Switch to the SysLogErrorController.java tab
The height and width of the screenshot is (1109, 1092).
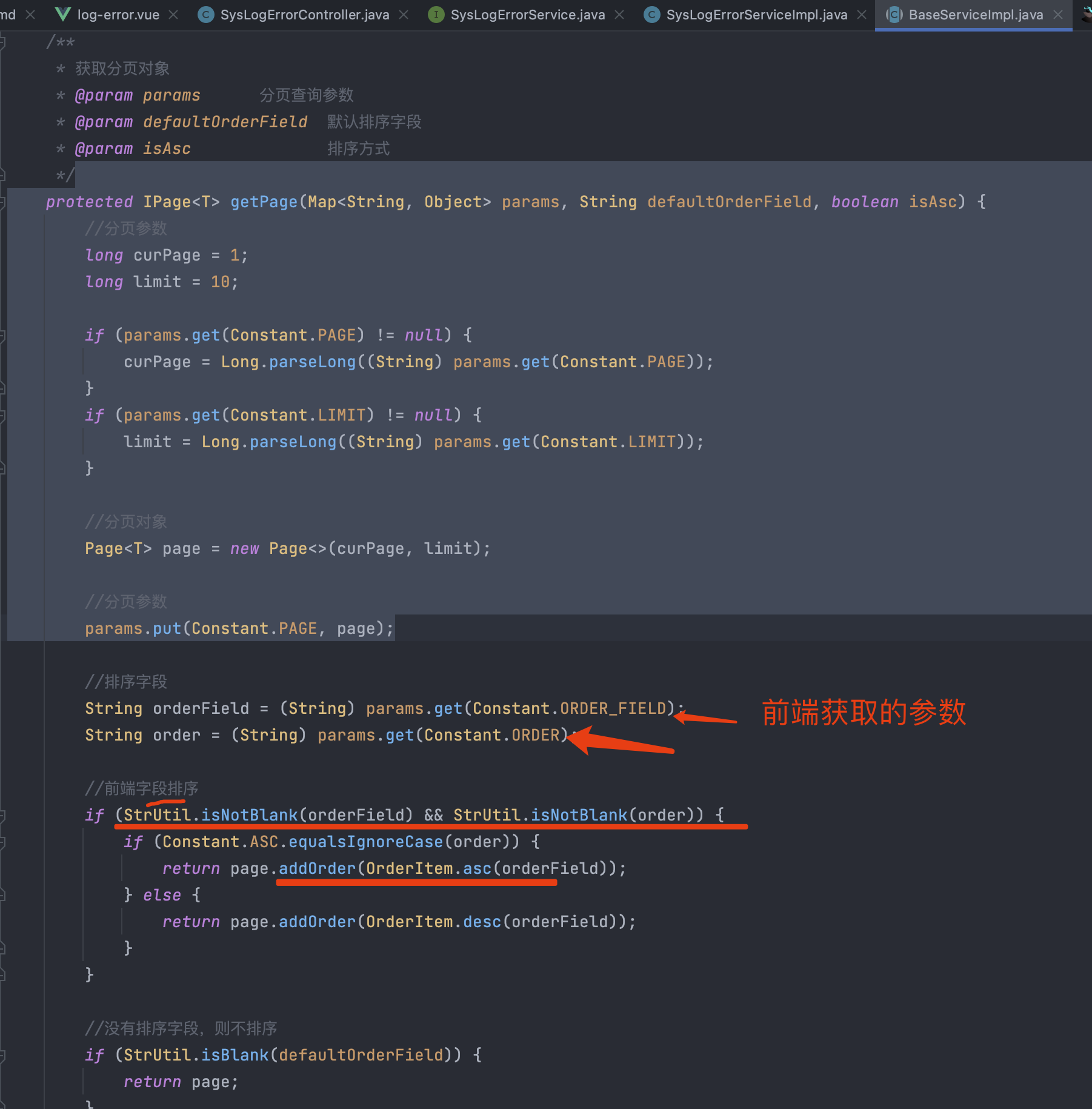304,15
